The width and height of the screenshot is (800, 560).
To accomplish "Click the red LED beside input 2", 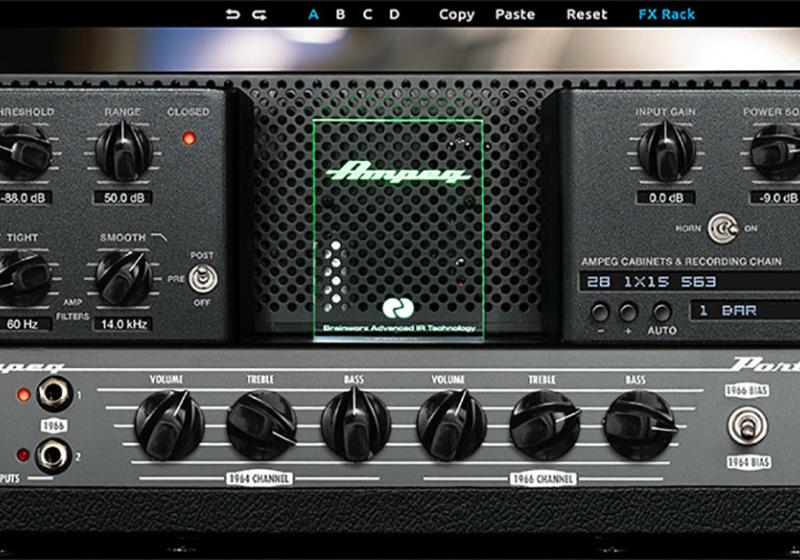I will pyautogui.click(x=23, y=455).
